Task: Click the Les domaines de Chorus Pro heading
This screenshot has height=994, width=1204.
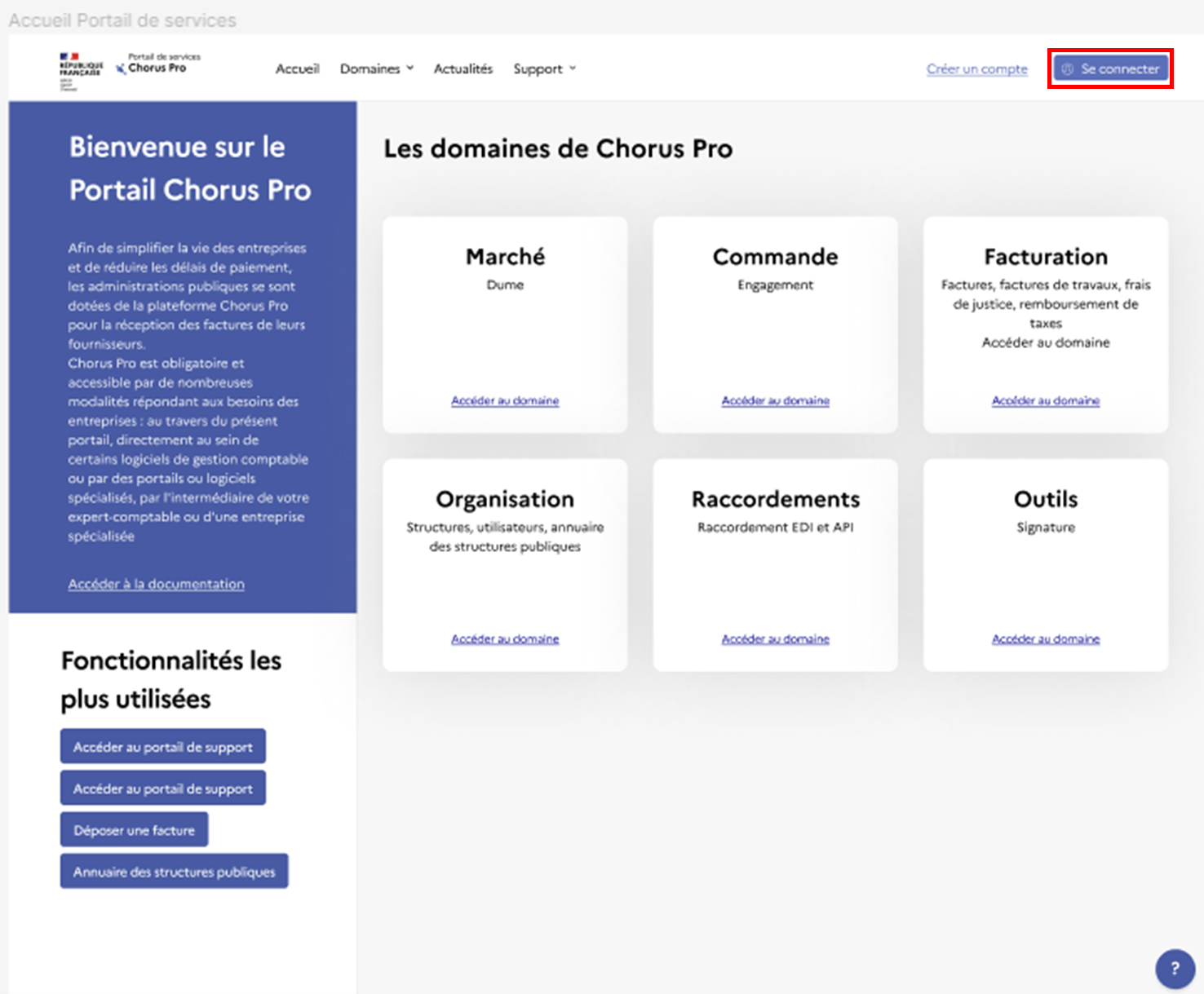Action: (559, 148)
